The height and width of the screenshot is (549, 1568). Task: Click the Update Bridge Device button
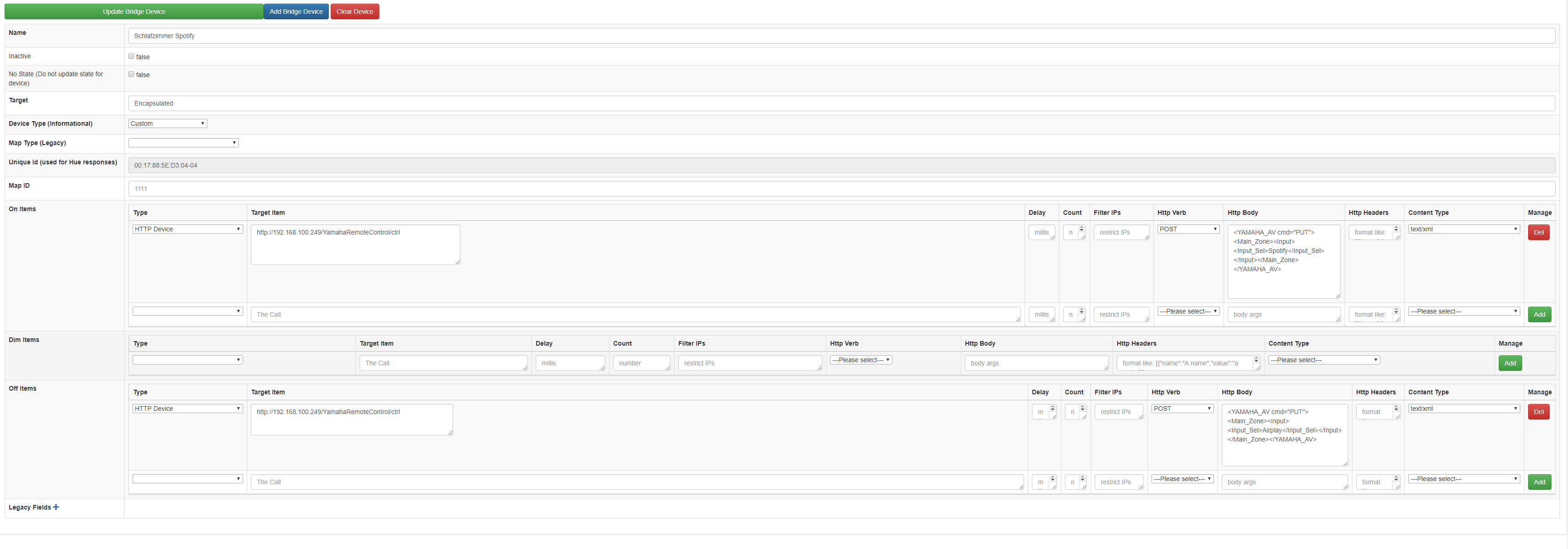point(134,11)
